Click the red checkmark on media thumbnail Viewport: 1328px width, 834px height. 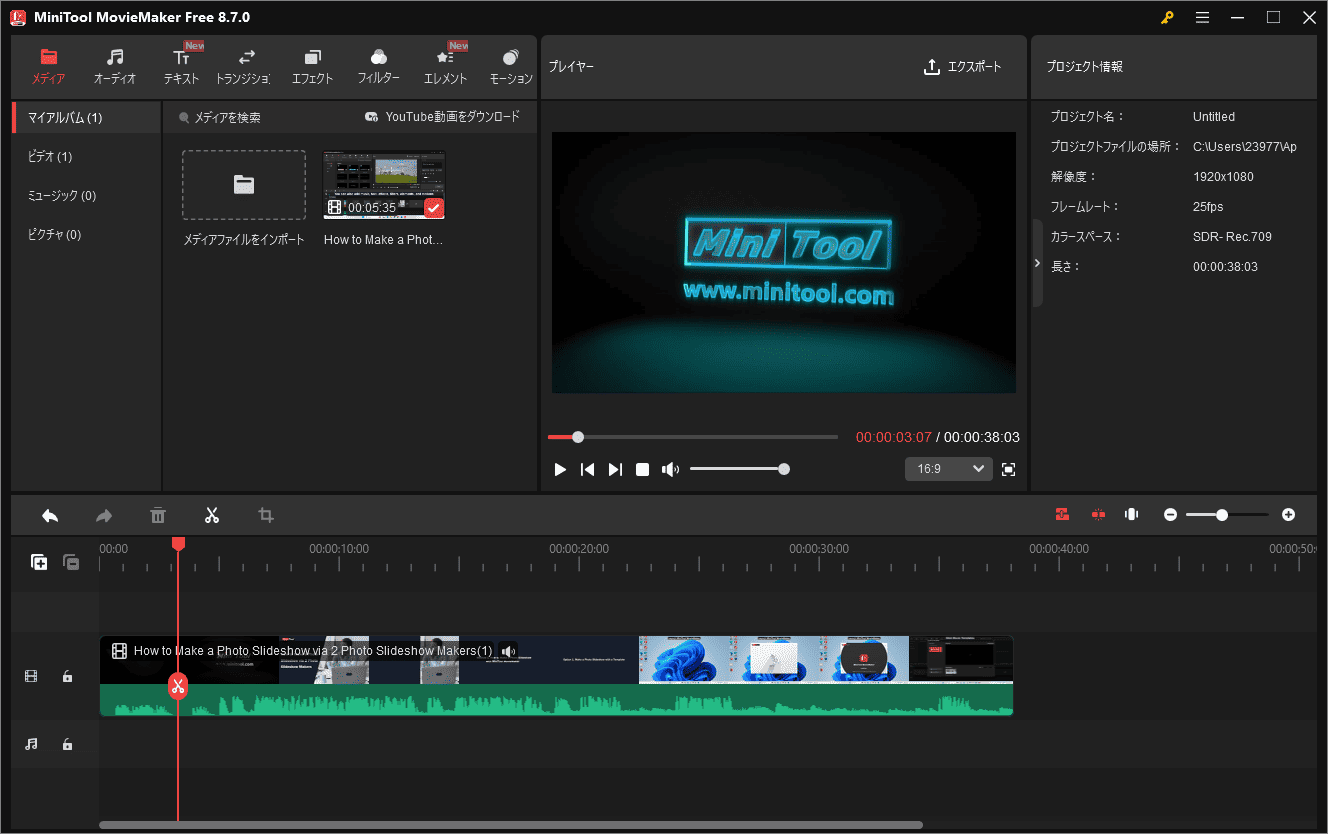click(x=433, y=207)
